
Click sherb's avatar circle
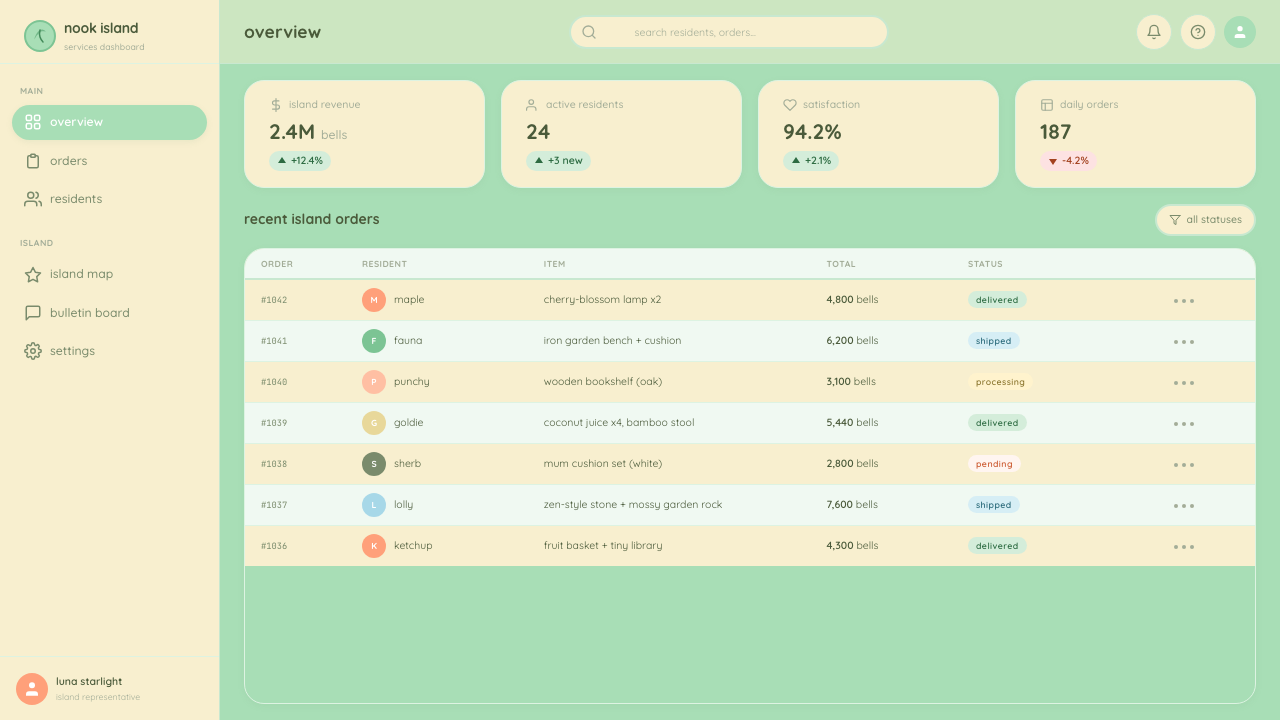coord(374,464)
